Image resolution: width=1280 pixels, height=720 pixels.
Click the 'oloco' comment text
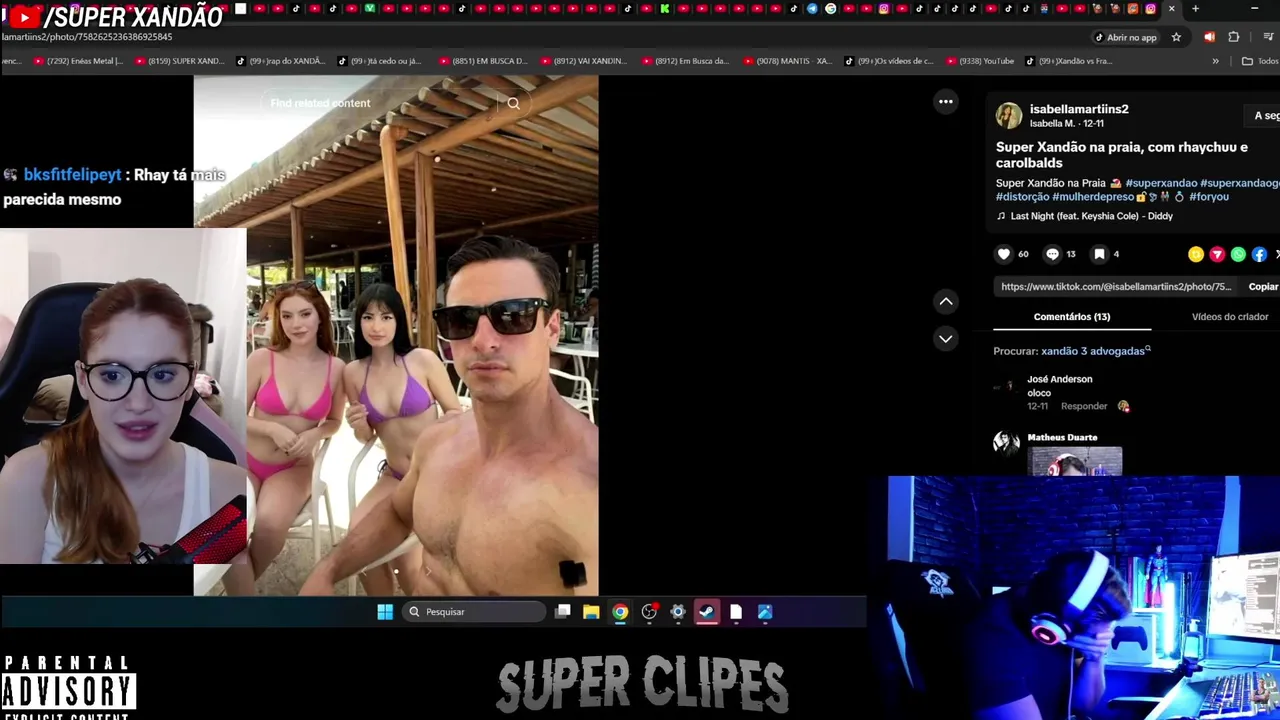click(1039, 393)
